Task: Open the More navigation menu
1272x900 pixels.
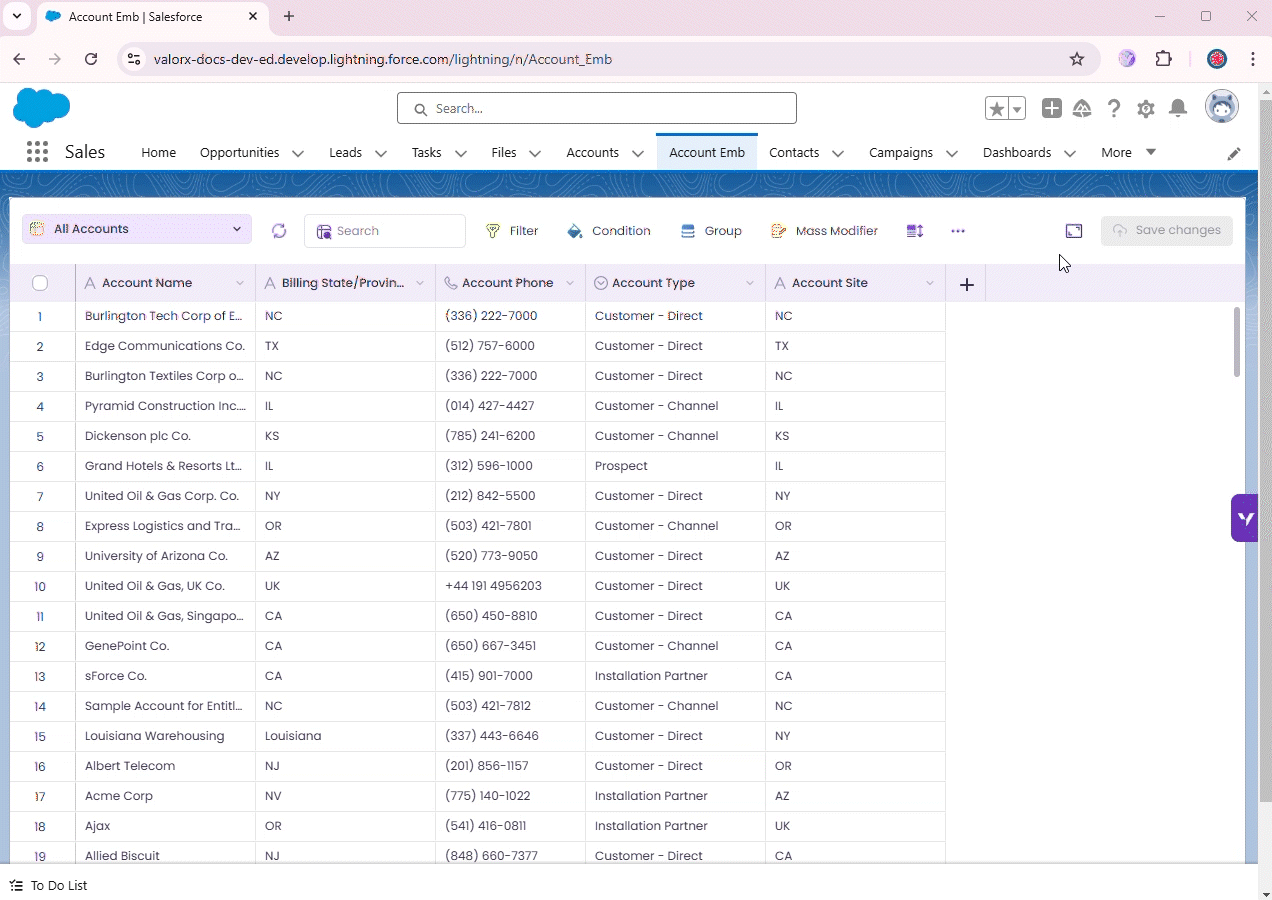Action: (x=1128, y=153)
